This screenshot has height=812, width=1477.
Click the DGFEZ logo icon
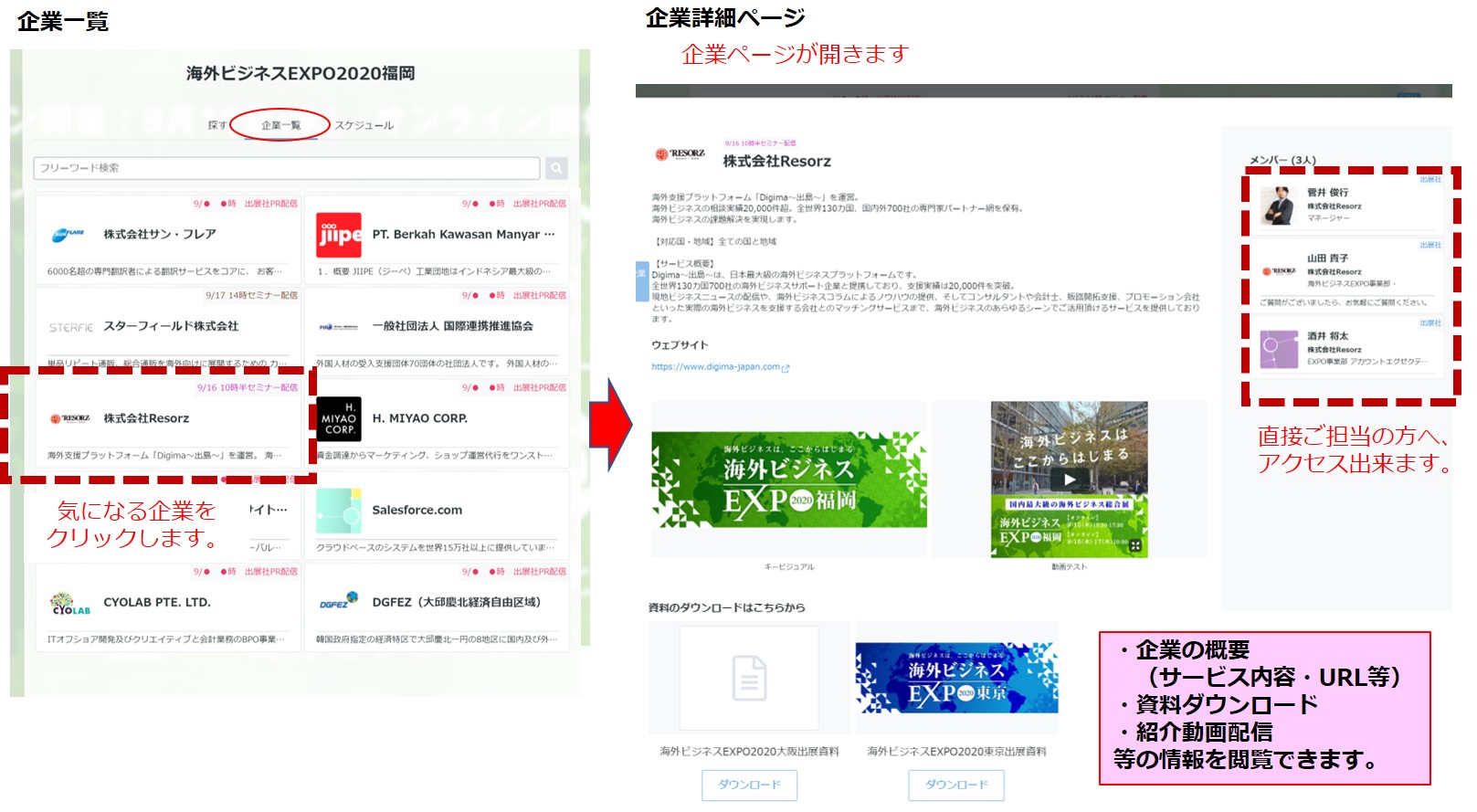(339, 602)
